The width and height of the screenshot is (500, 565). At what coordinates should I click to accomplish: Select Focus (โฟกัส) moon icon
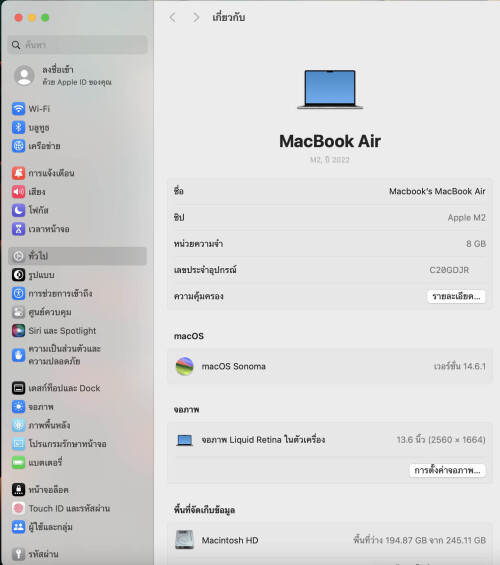click(x=18, y=210)
